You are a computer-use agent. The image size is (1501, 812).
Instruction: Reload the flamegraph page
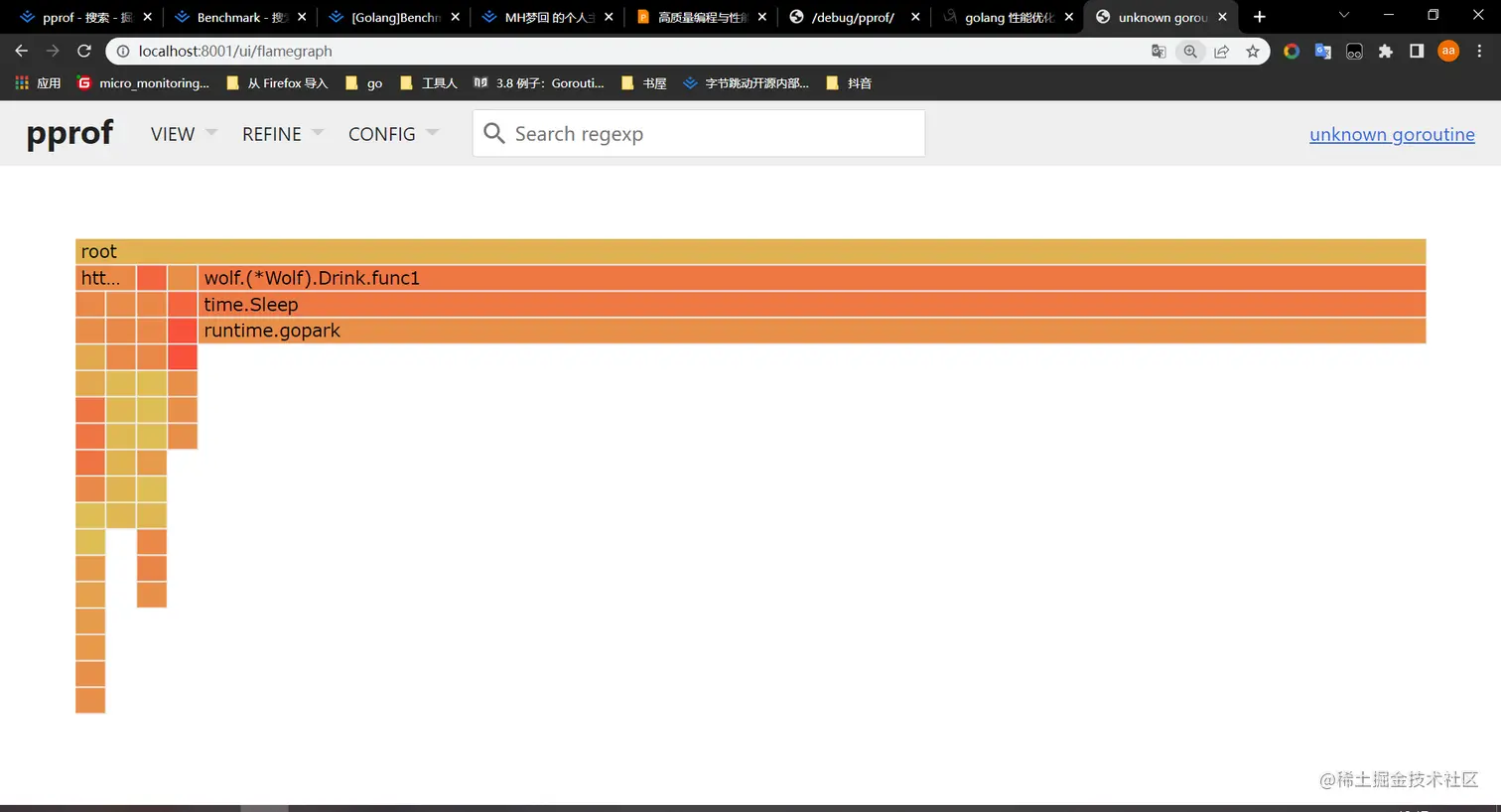pos(84,51)
